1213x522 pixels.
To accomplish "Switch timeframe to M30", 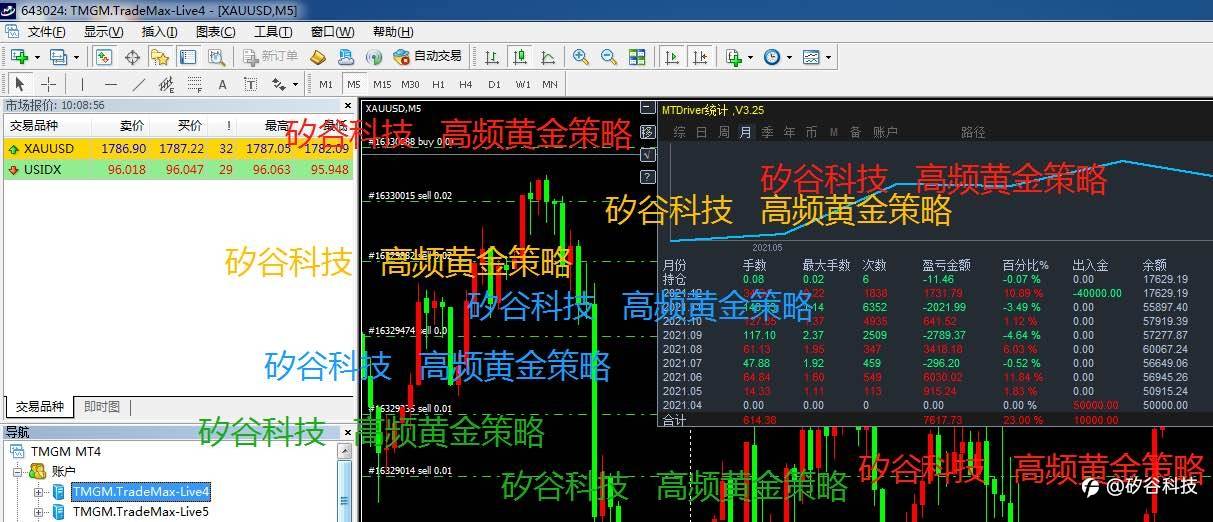I will [410, 84].
